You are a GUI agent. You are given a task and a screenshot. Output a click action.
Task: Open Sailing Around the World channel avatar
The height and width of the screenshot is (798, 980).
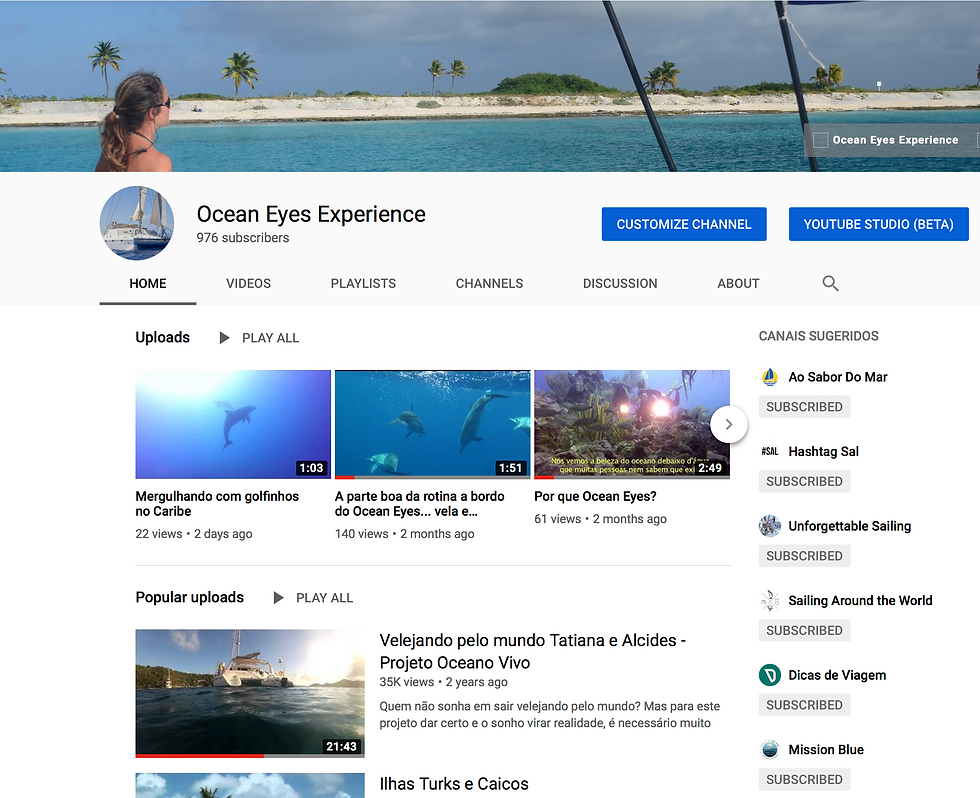(x=770, y=601)
